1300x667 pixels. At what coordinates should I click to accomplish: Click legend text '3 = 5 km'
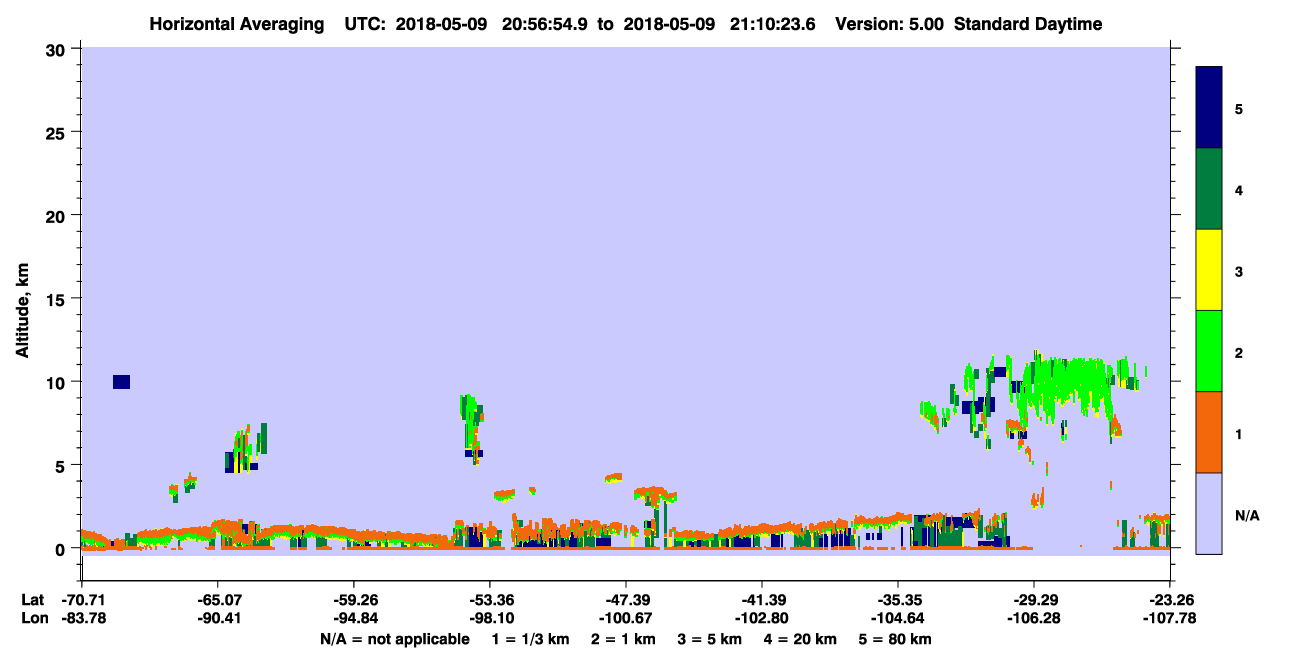(x=711, y=639)
